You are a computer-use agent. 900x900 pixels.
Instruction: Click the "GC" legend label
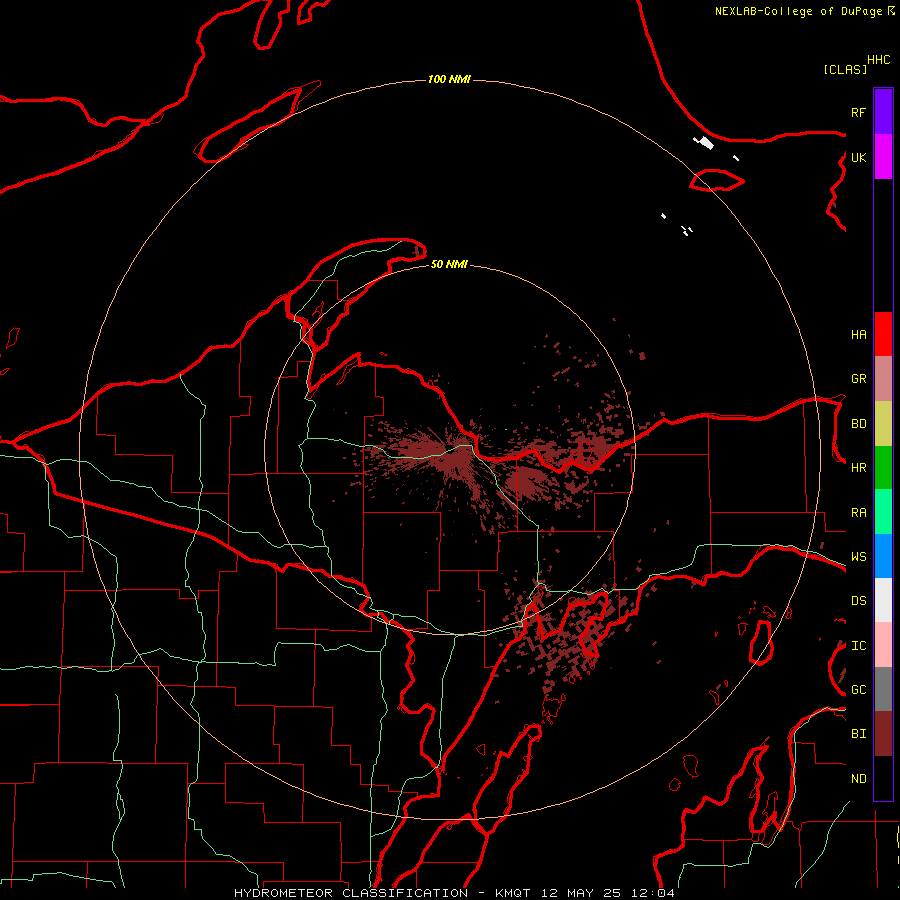click(x=858, y=690)
